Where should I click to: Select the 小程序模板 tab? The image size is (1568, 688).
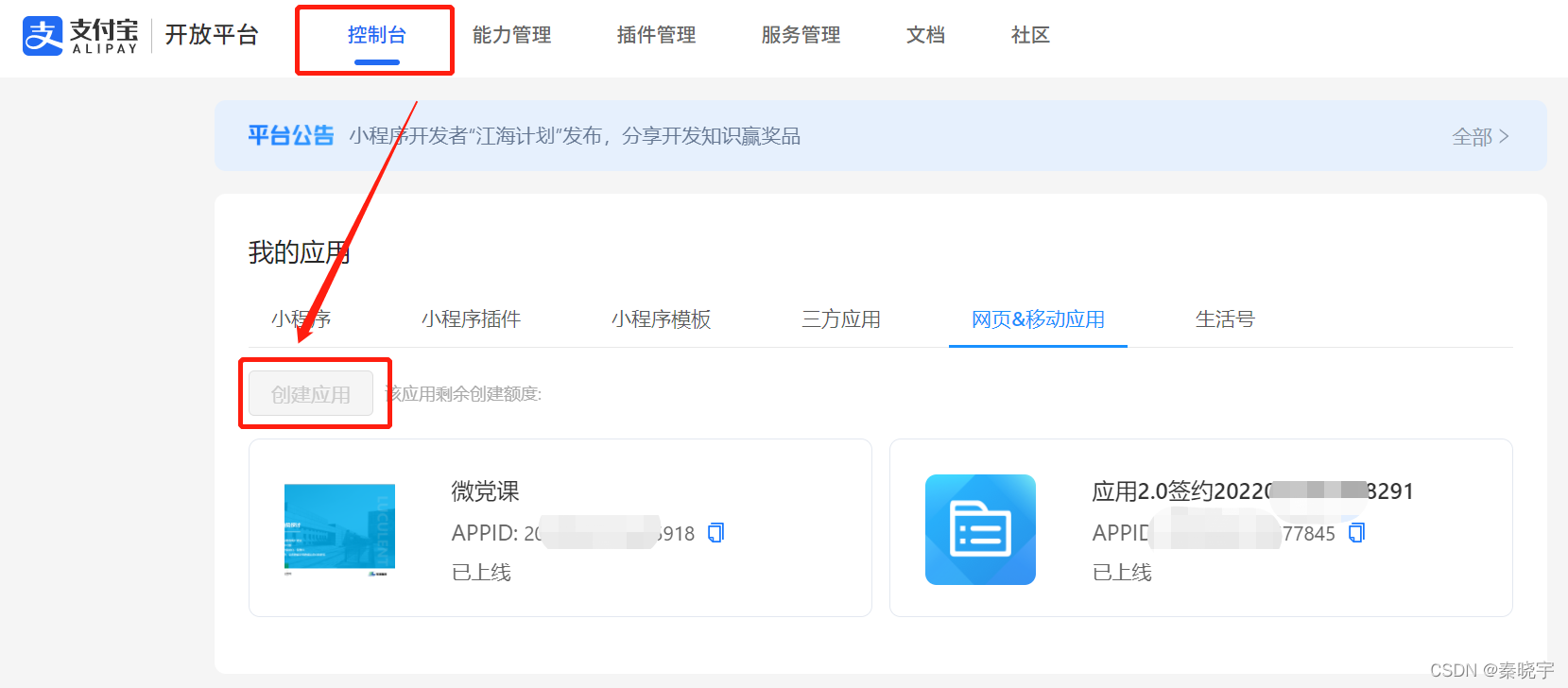pos(661,319)
